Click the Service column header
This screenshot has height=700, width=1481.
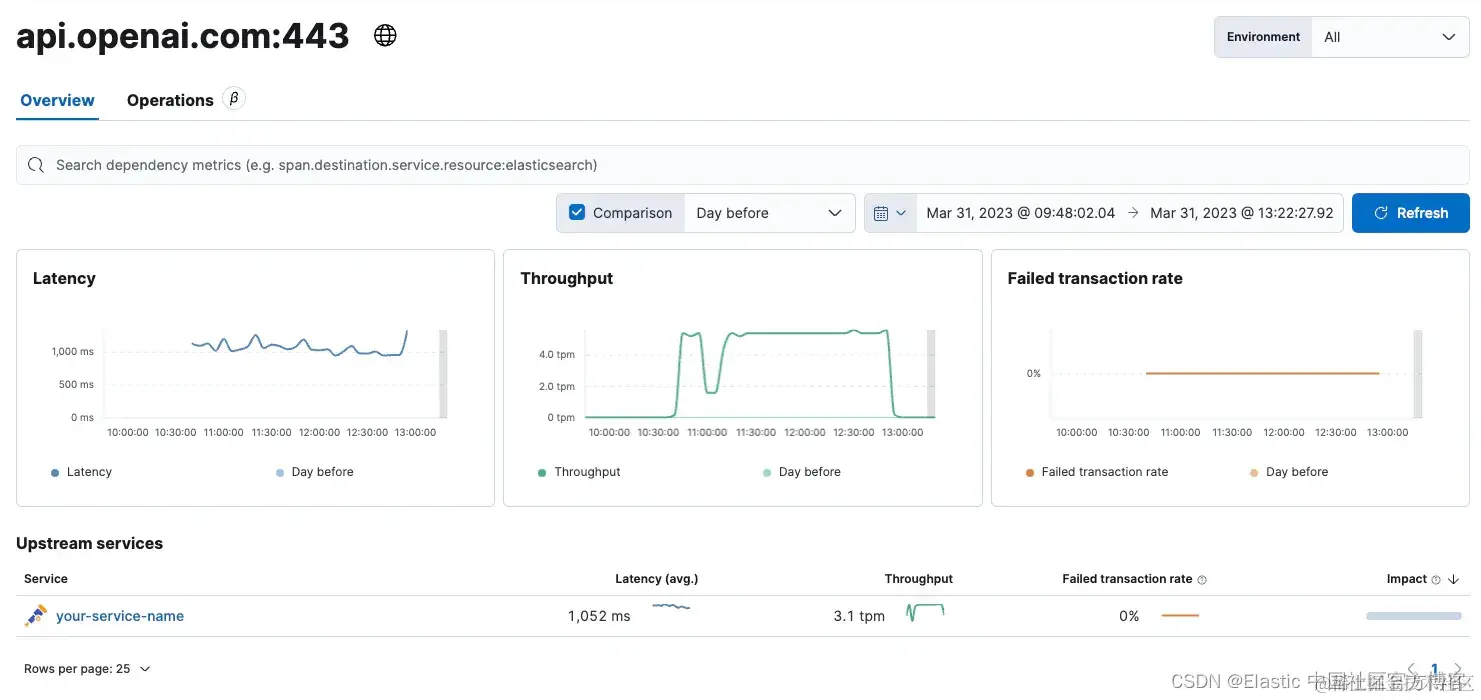point(46,579)
